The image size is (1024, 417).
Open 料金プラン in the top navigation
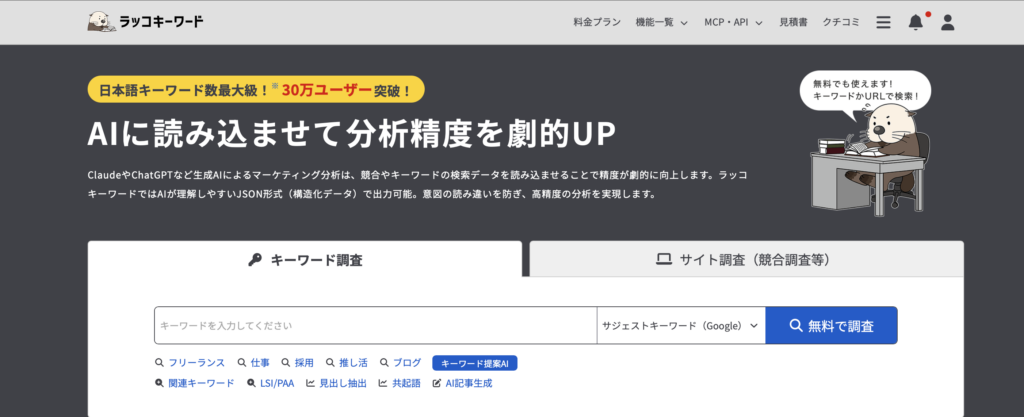tap(597, 22)
